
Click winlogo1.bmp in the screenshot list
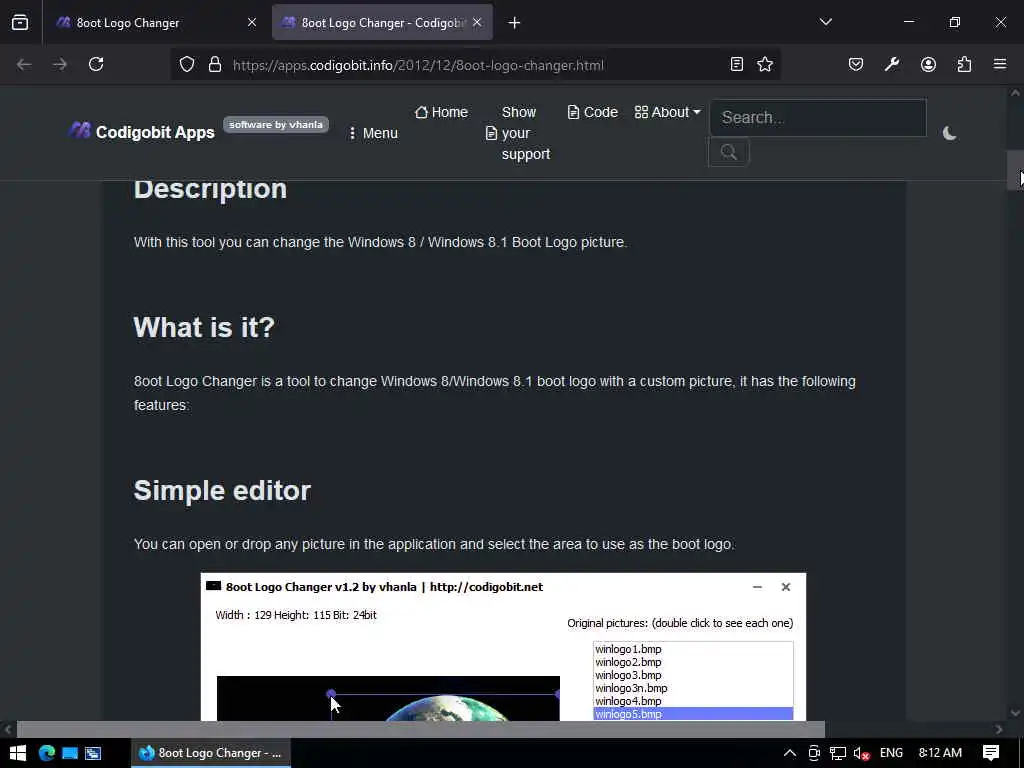[x=628, y=649]
